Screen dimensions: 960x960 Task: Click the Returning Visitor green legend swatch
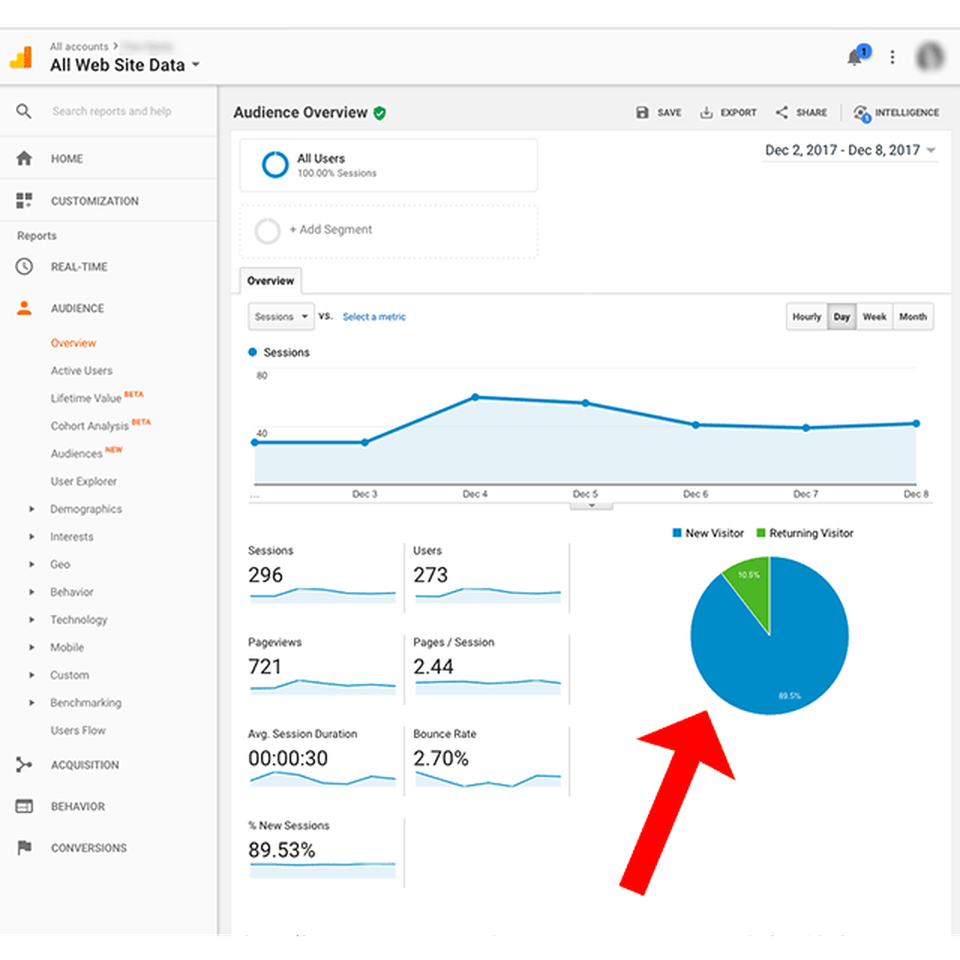coord(760,533)
